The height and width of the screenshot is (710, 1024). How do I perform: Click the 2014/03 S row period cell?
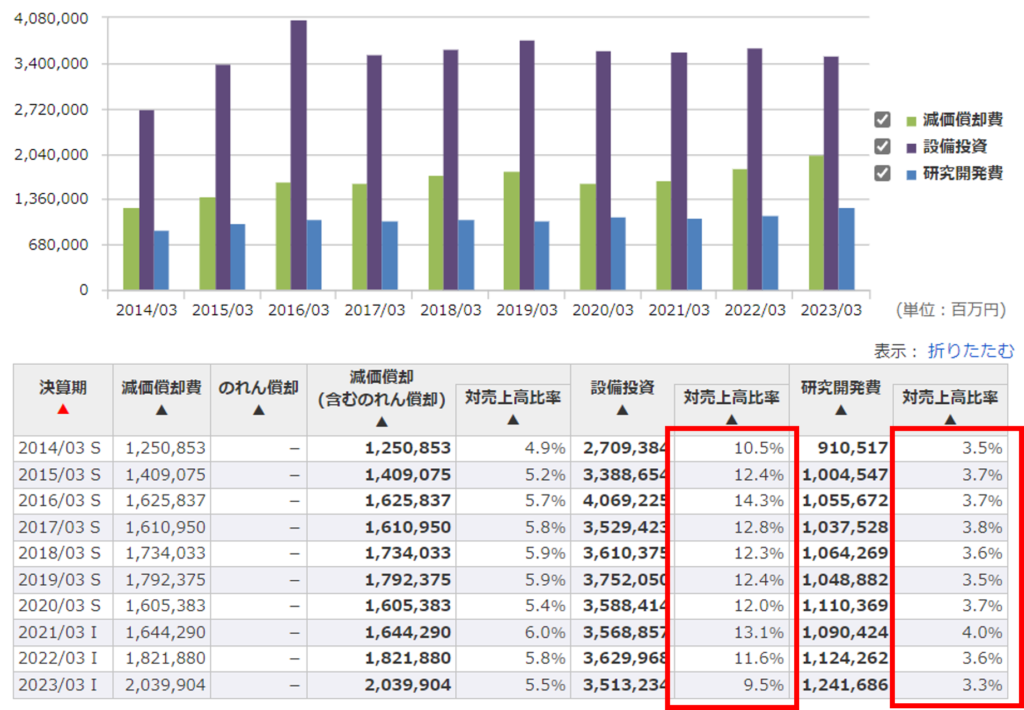coord(62,449)
